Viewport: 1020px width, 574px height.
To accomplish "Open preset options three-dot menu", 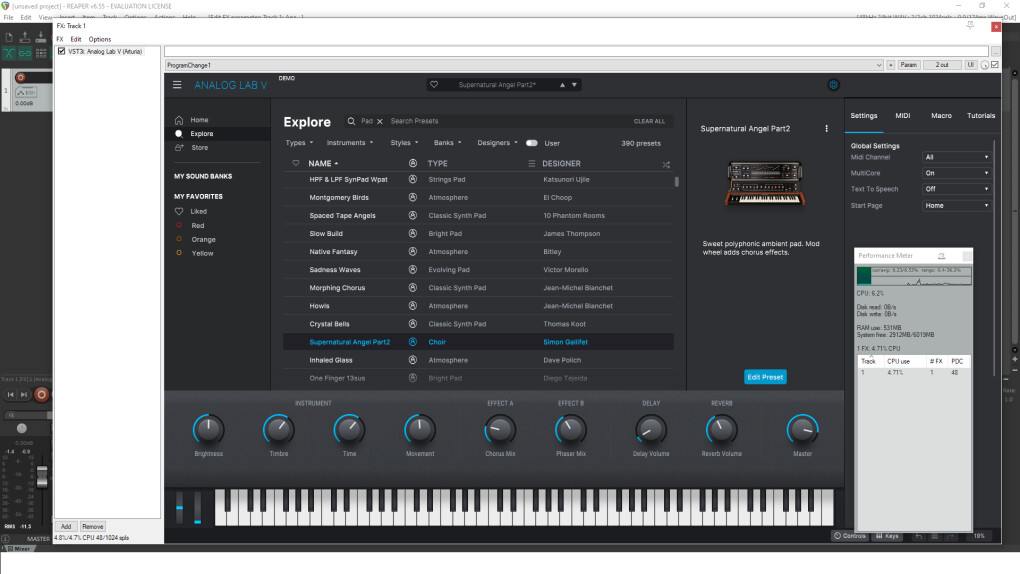I will pyautogui.click(x=827, y=129).
